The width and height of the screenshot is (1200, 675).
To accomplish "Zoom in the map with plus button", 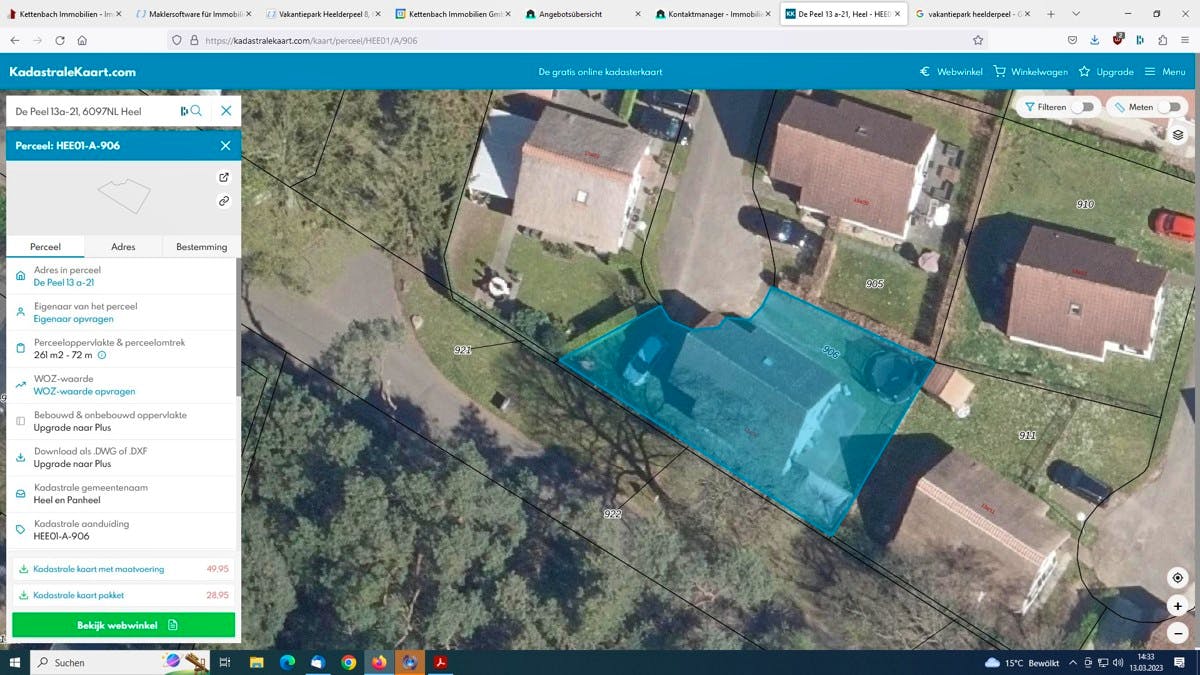I will 1178,606.
